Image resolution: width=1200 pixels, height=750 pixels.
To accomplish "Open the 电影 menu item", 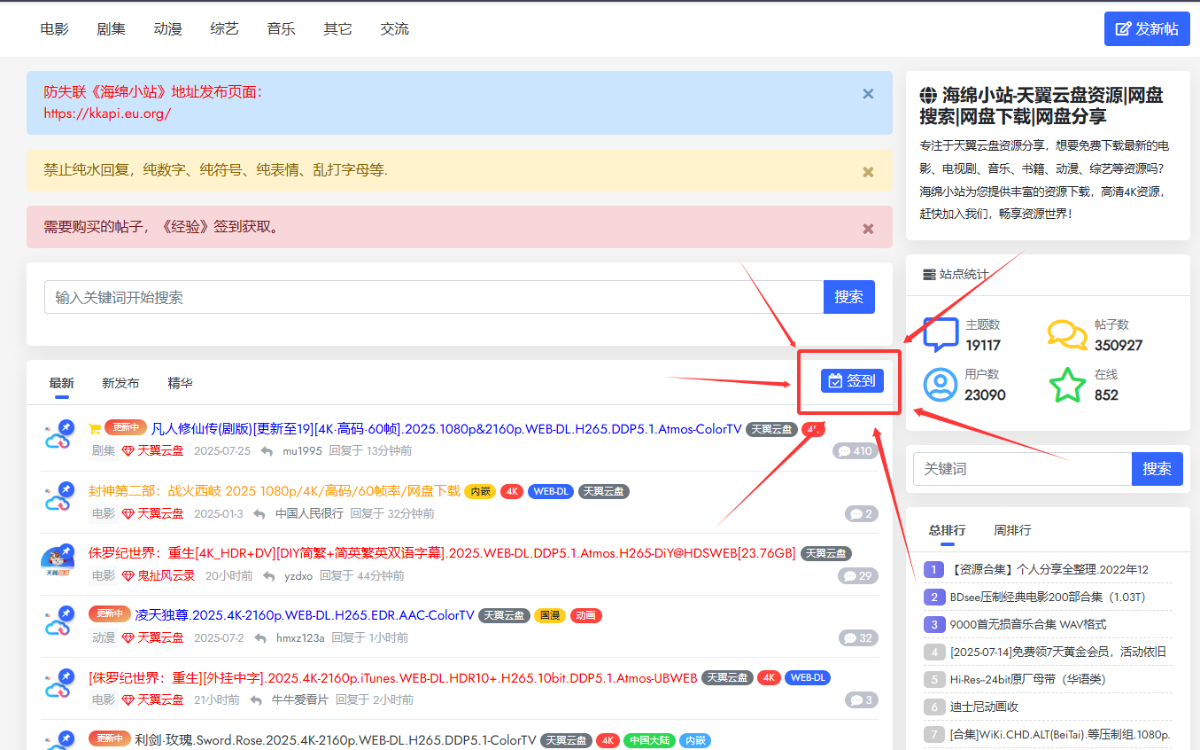I will point(54,29).
